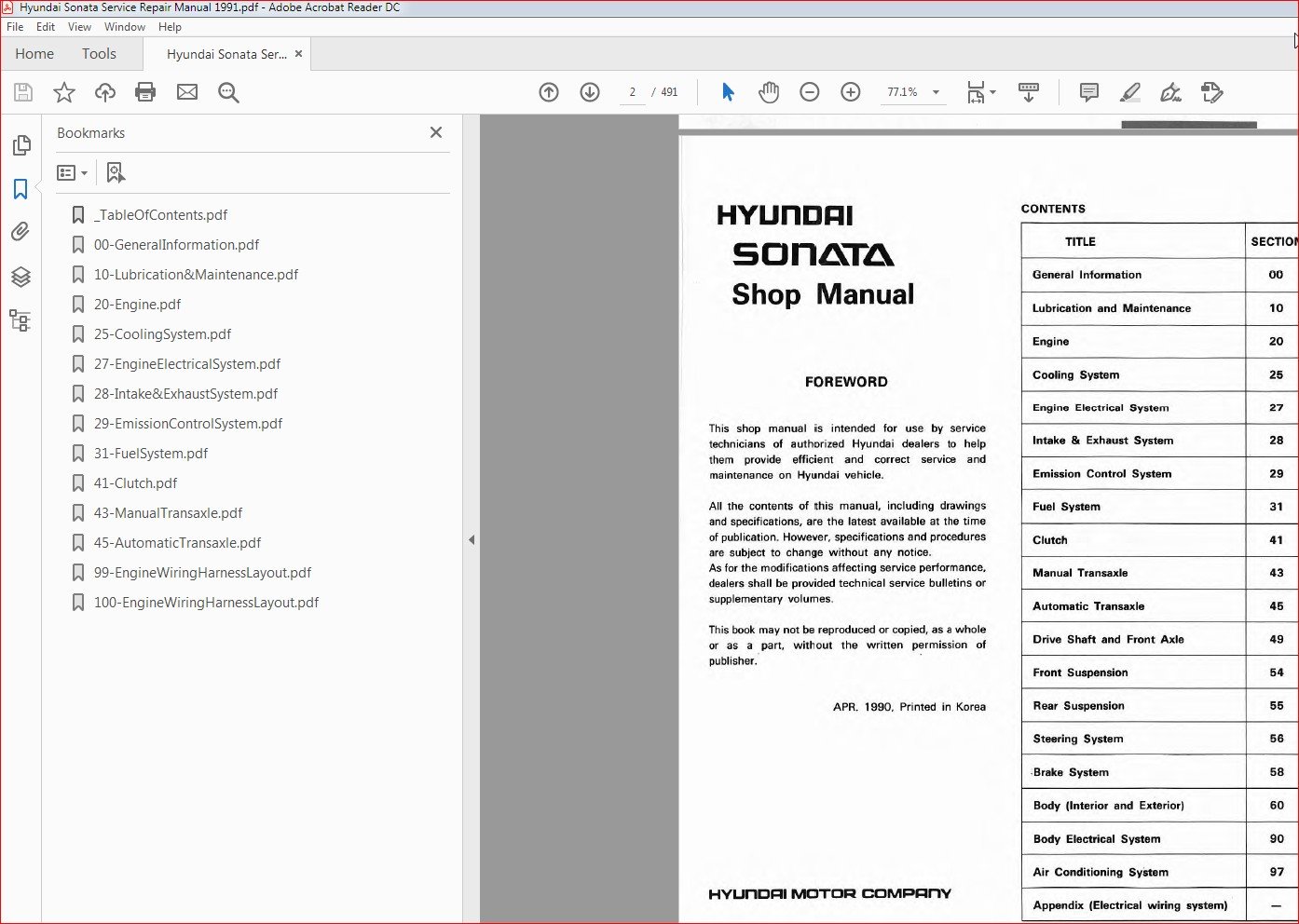Open the 99-EngineWiringHarnessLayout.pdf bookmark
Screen dimensions: 1299x924
coord(202,573)
